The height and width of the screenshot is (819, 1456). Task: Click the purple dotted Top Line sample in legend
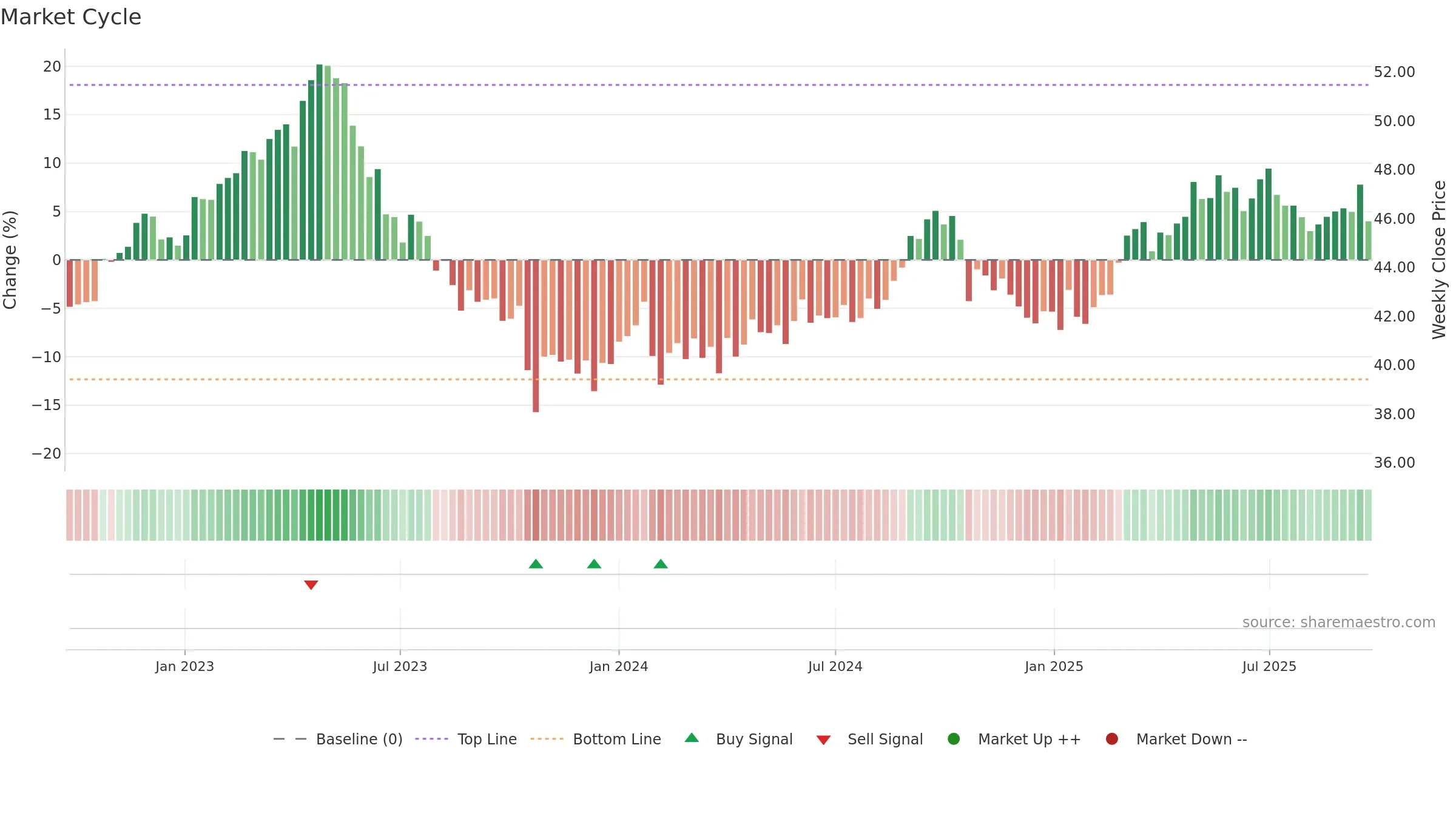(x=431, y=739)
